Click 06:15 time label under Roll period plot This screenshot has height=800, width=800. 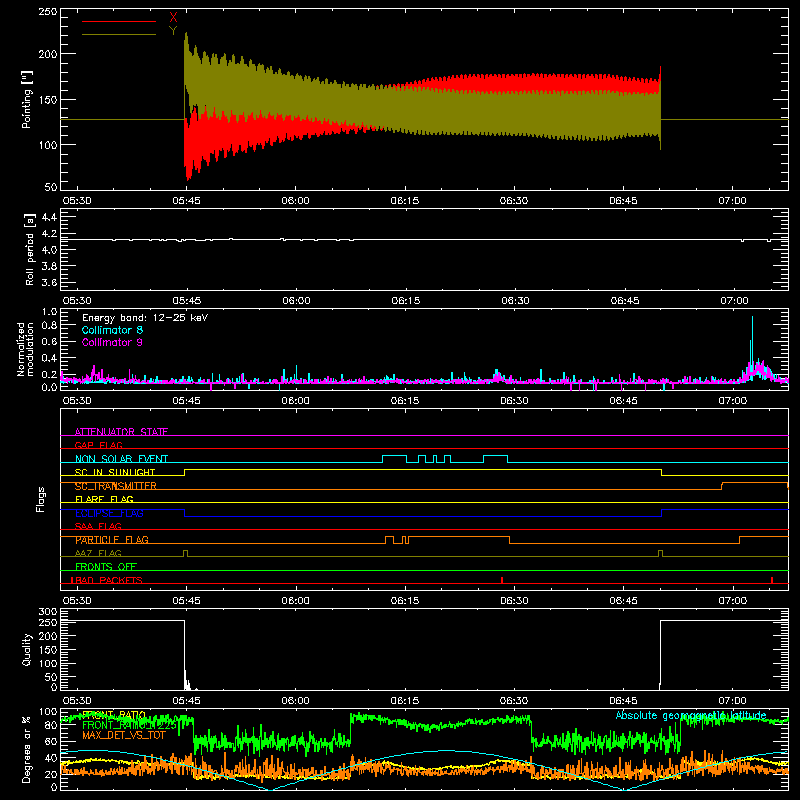coord(405,301)
